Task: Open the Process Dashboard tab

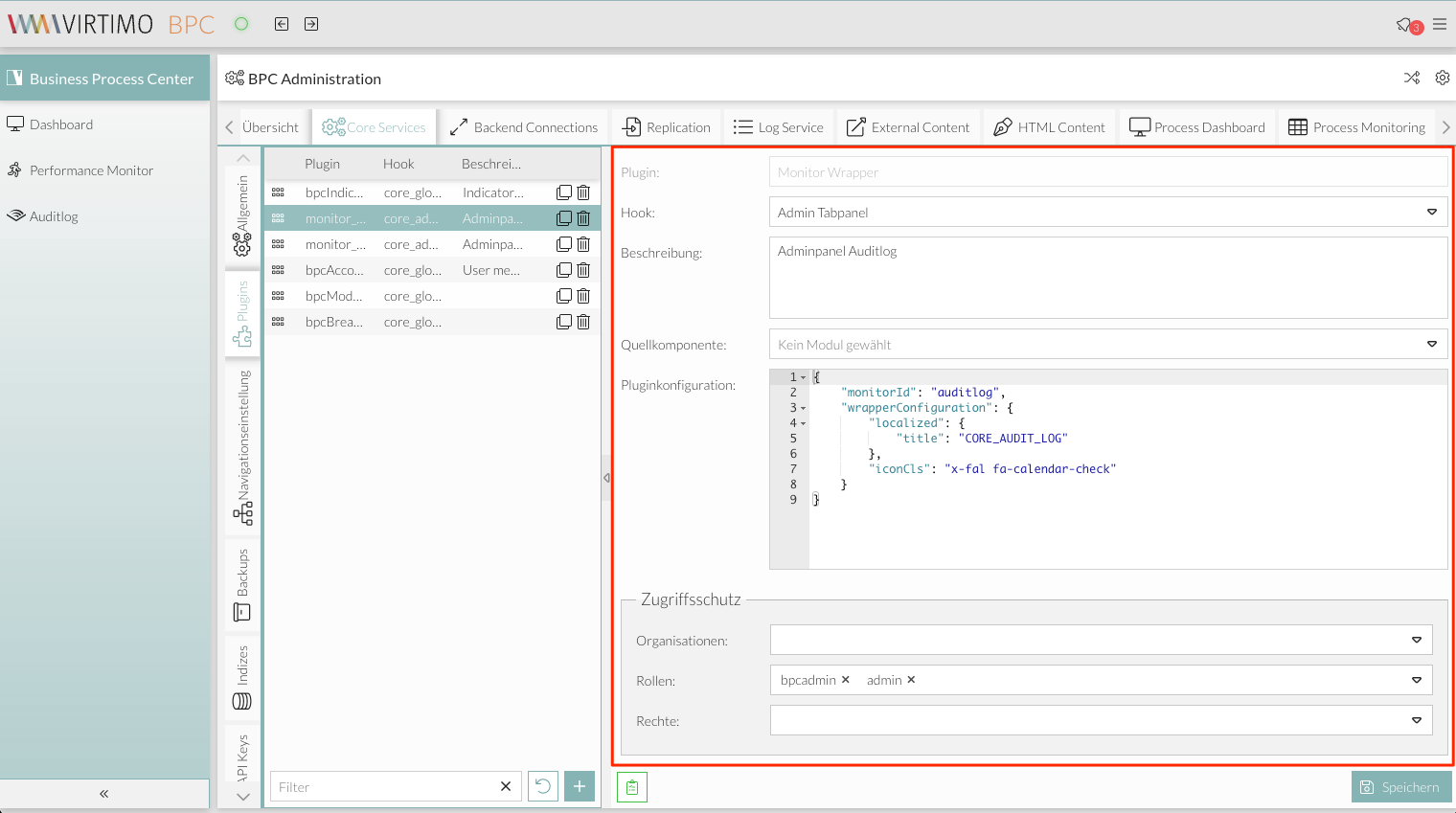Action: (1197, 127)
